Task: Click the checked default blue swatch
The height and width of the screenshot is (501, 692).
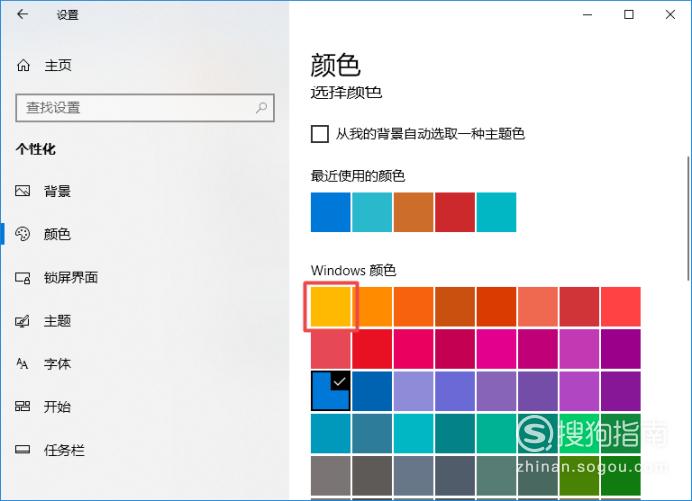Action: point(331,391)
